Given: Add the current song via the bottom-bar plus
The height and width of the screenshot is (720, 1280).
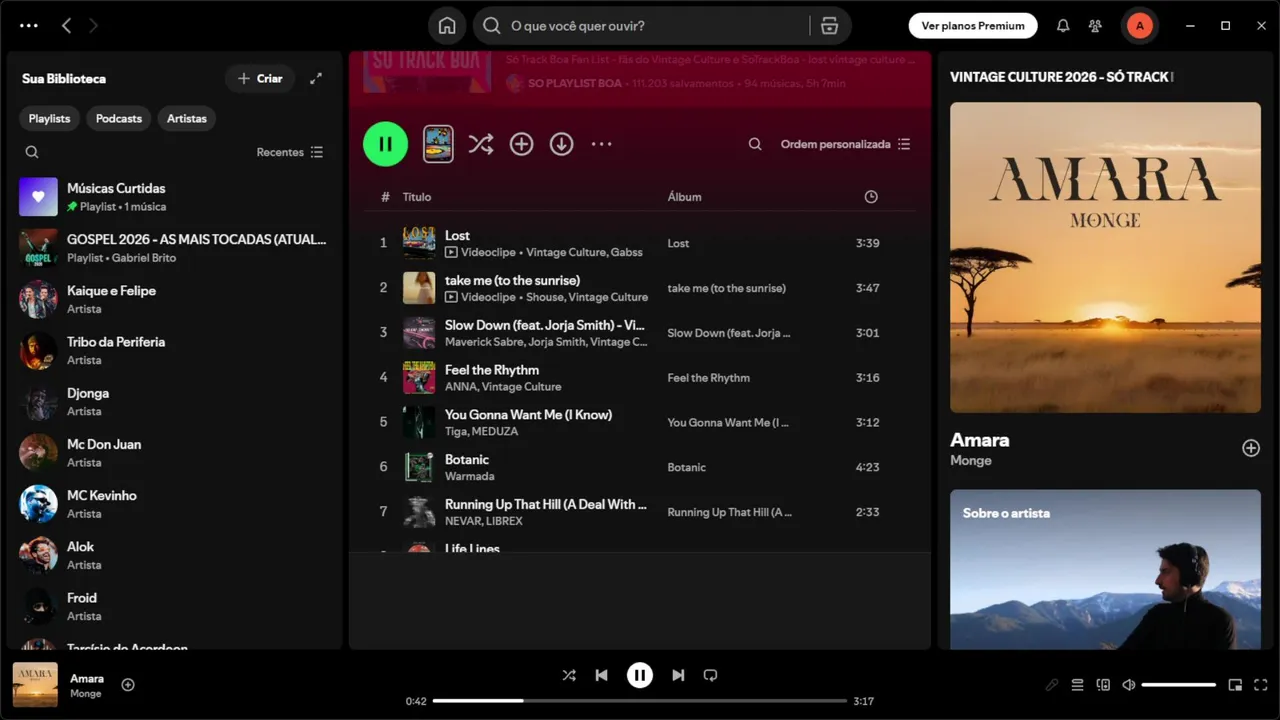Looking at the screenshot, I should 128,685.
